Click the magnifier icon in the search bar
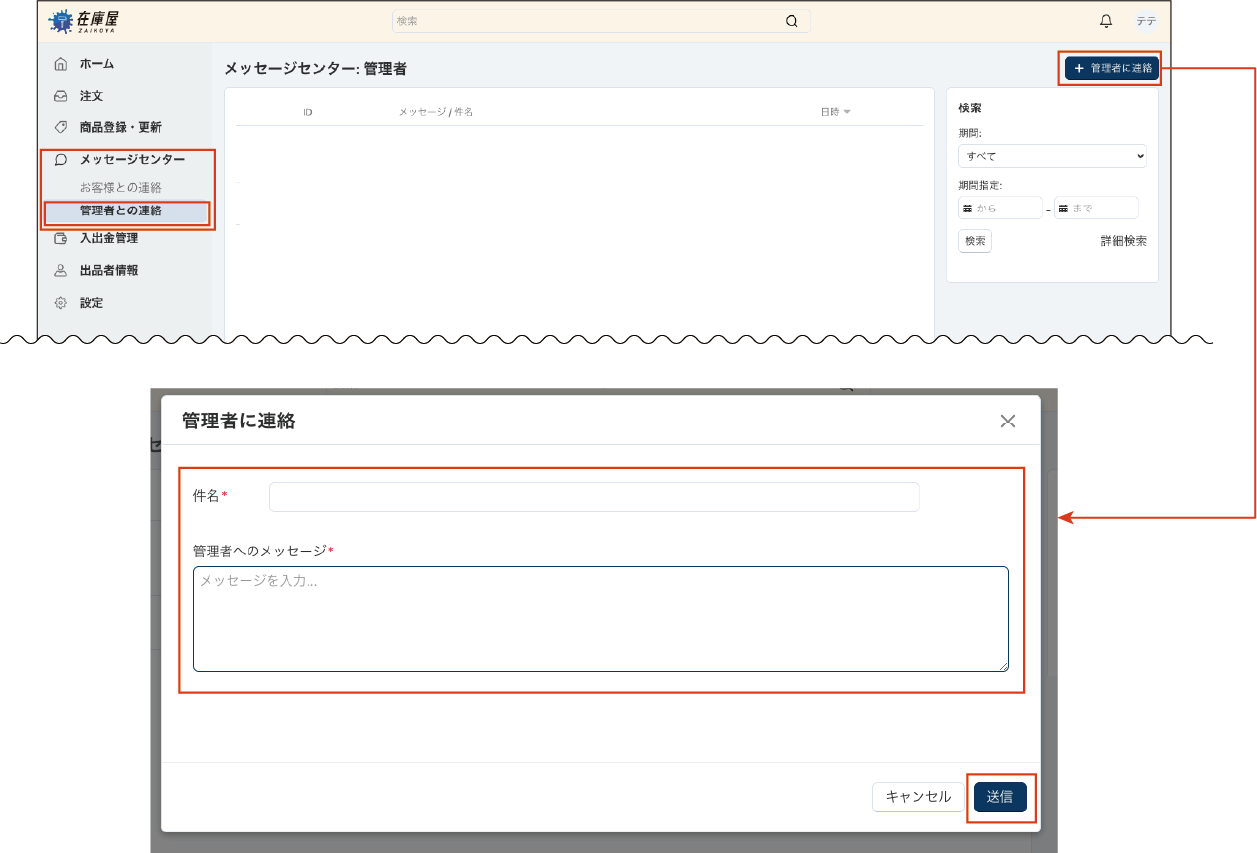The height and width of the screenshot is (853, 1257). click(x=792, y=20)
